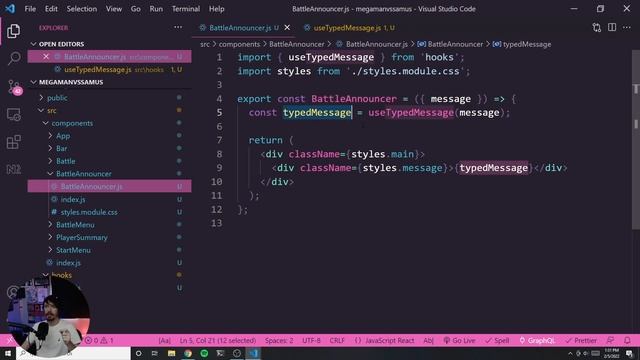Click VS Code icon in taskbar
The width and height of the screenshot is (640, 360).
[253, 353]
